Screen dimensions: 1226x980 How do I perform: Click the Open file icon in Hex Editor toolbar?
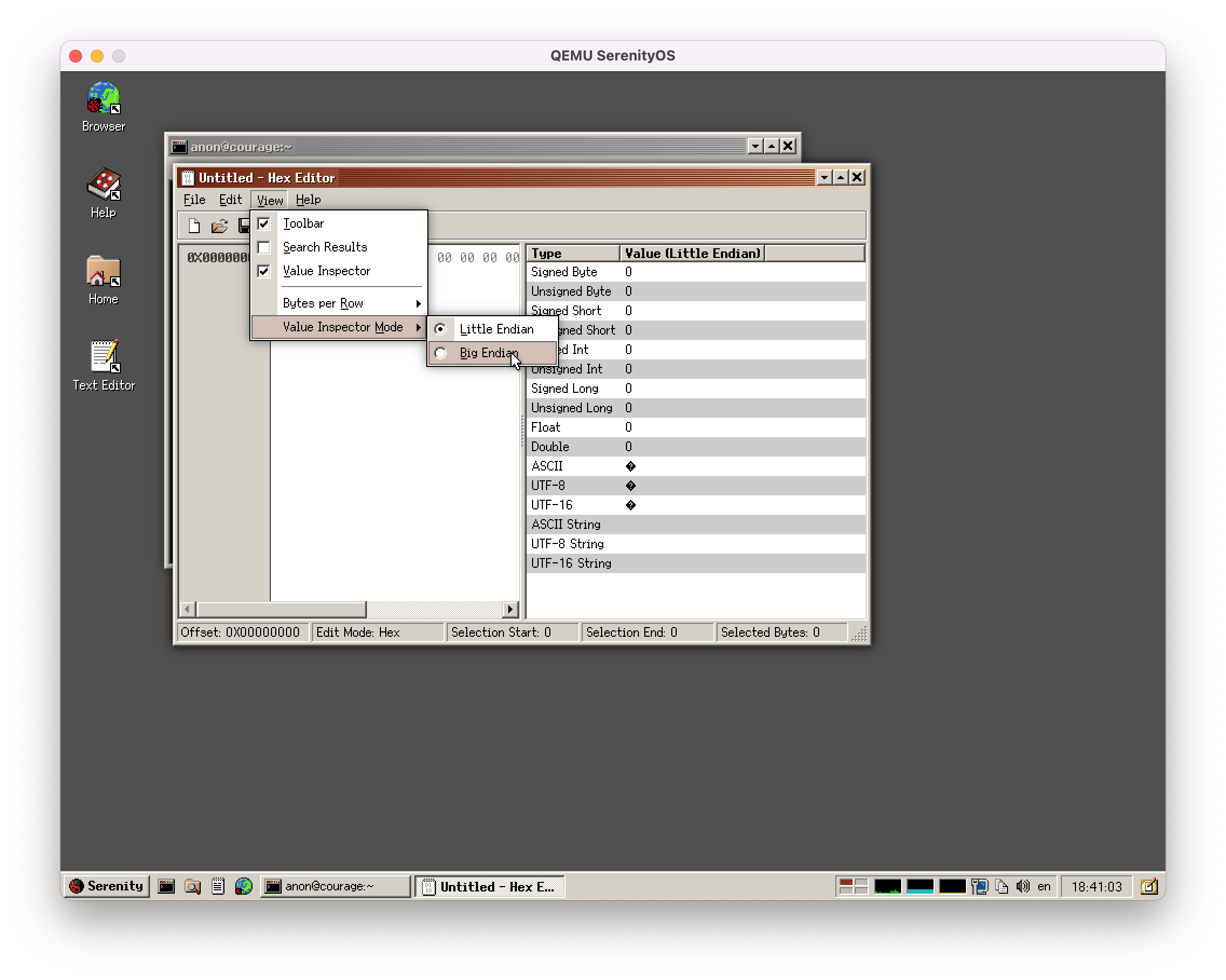(220, 226)
